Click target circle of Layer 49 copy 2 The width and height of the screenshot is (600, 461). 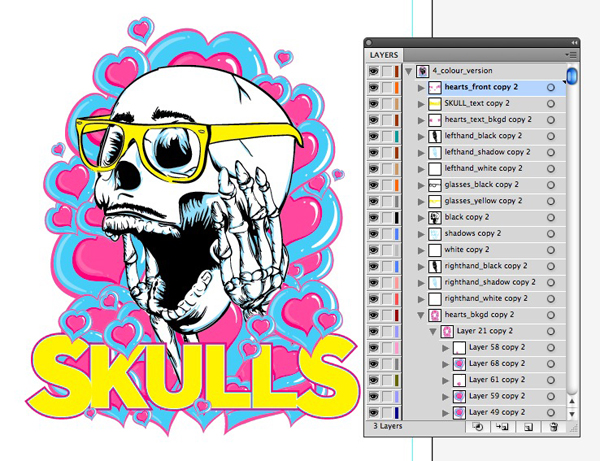click(x=551, y=412)
